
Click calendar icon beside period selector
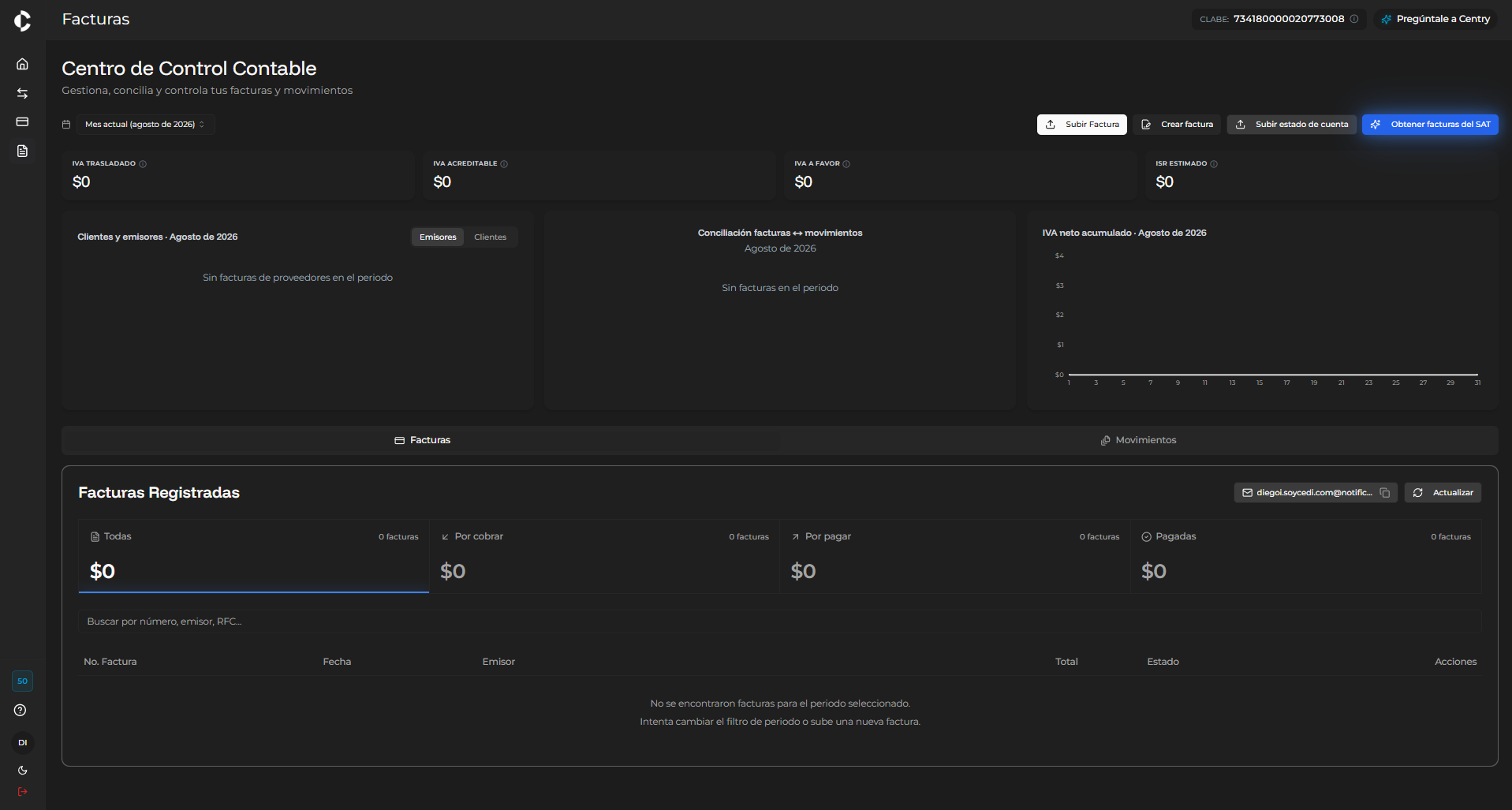coord(66,125)
